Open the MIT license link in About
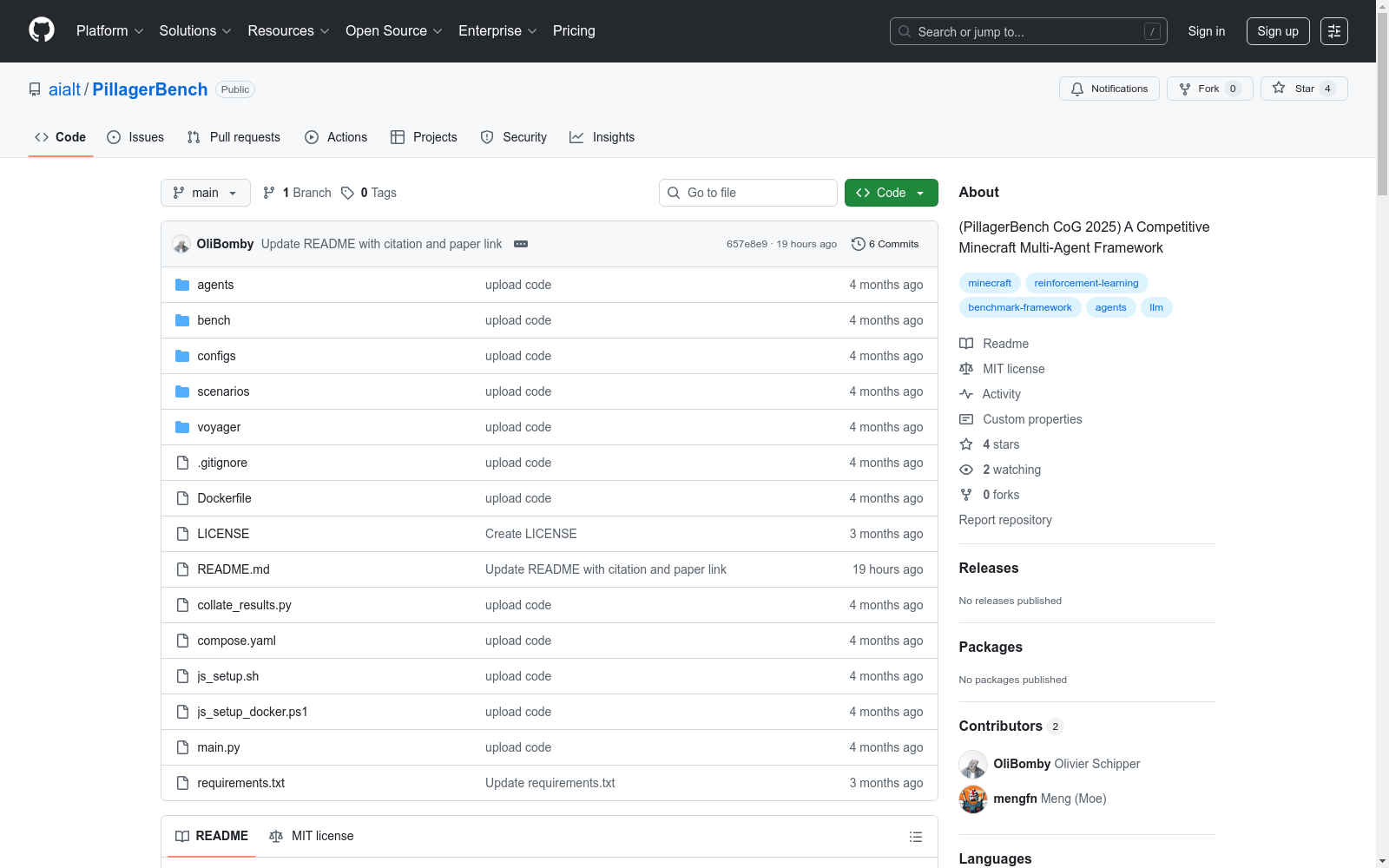This screenshot has height=868, width=1389. coord(1002,369)
